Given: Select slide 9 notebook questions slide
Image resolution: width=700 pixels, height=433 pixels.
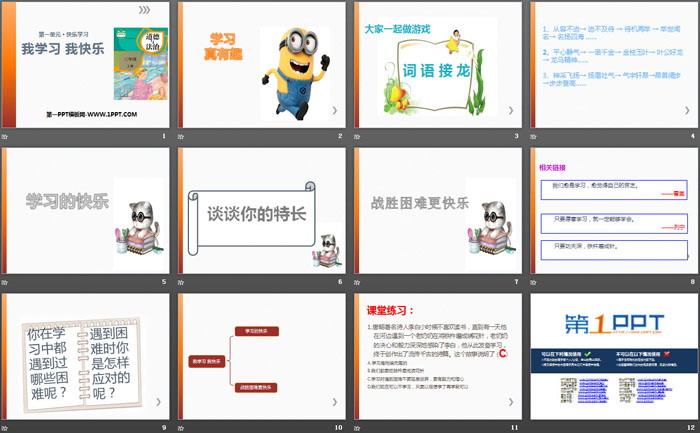Looking at the screenshot, I should pos(86,357).
